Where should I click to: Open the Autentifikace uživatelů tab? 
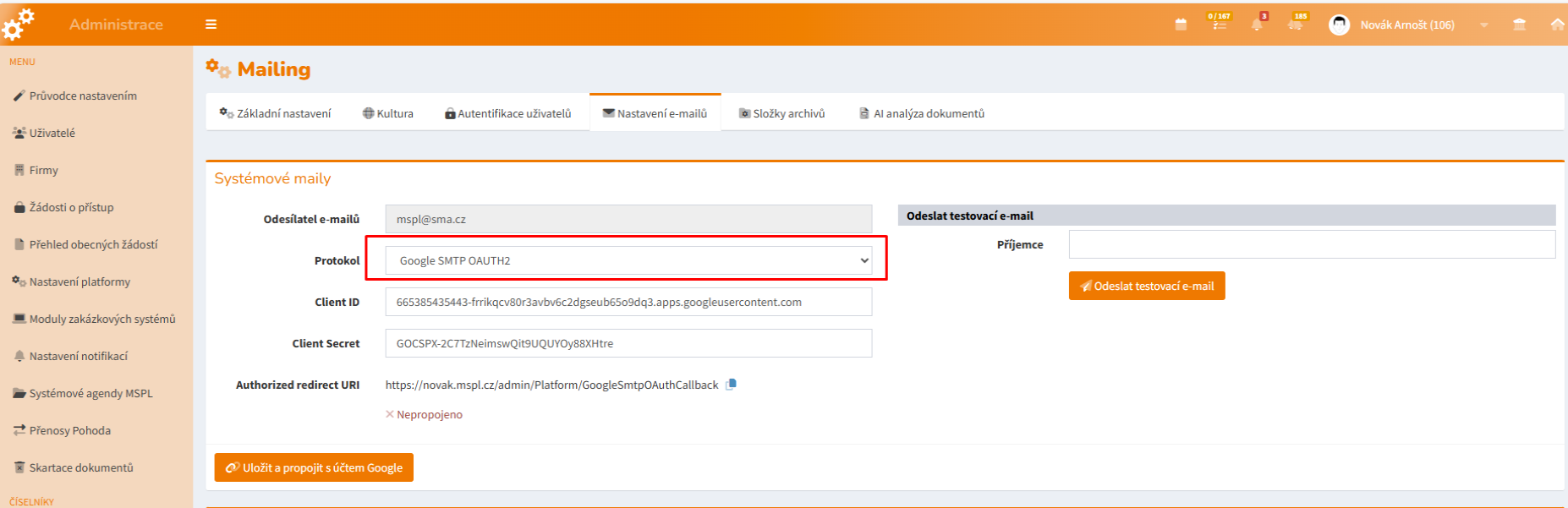(508, 113)
